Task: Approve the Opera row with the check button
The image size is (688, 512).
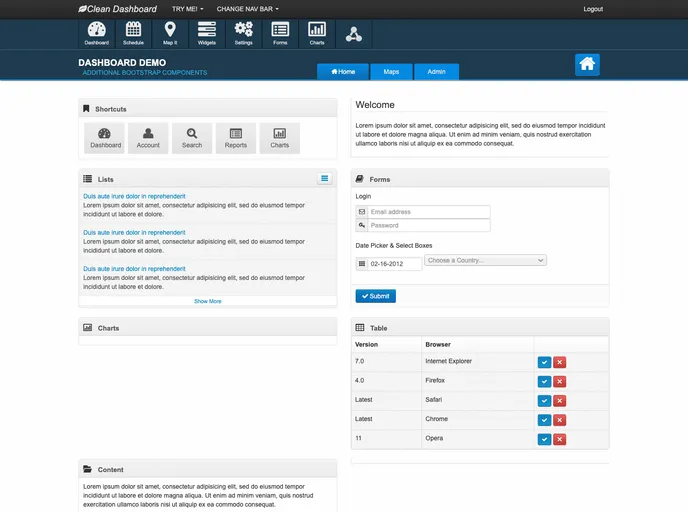Action: click(544, 440)
